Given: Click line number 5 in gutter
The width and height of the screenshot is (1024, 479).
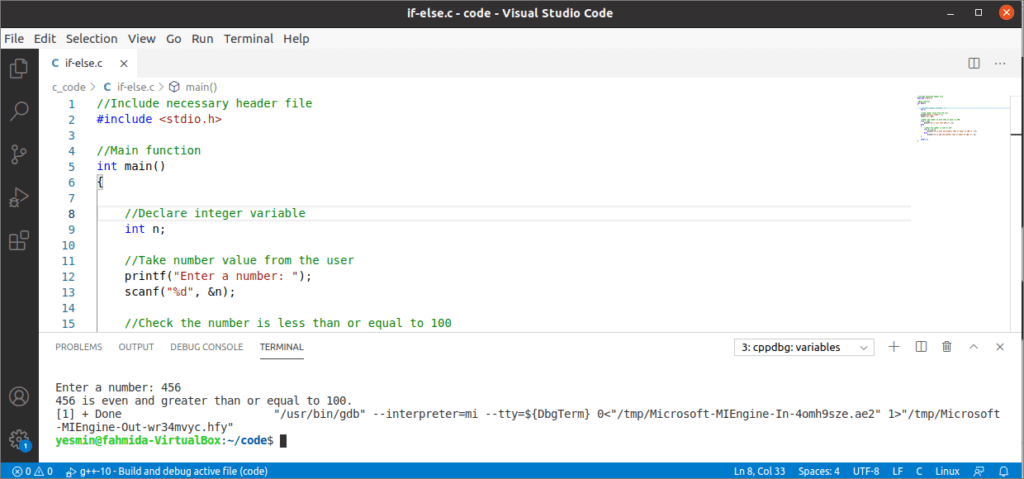Looking at the screenshot, I should 71,166.
